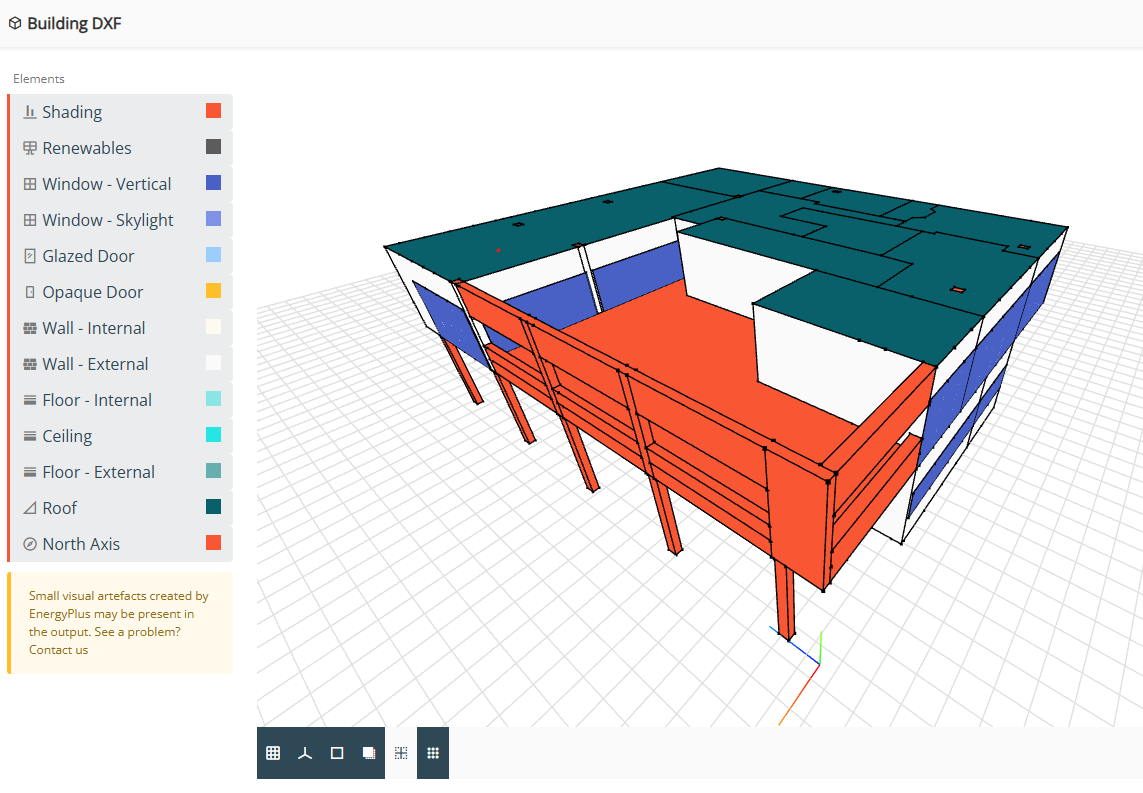Screen dimensions: 1143x793
Task: Click the Building DXF title
Action: [74, 23]
